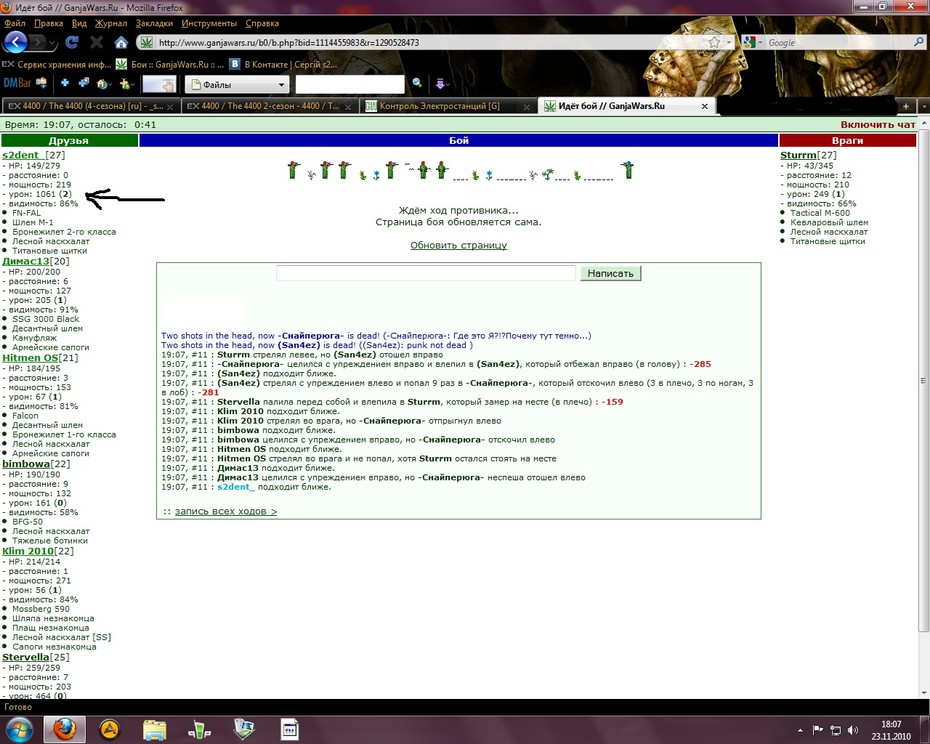
Task: Focus the battle chat message input field
Action: pos(426,273)
